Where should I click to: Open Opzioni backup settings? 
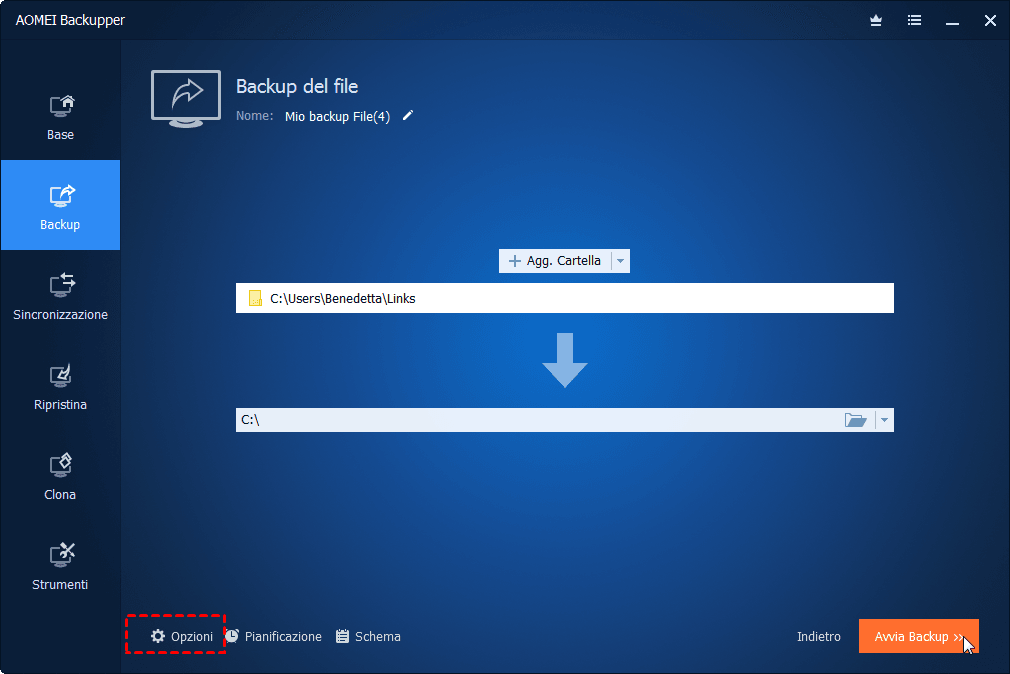tap(182, 637)
